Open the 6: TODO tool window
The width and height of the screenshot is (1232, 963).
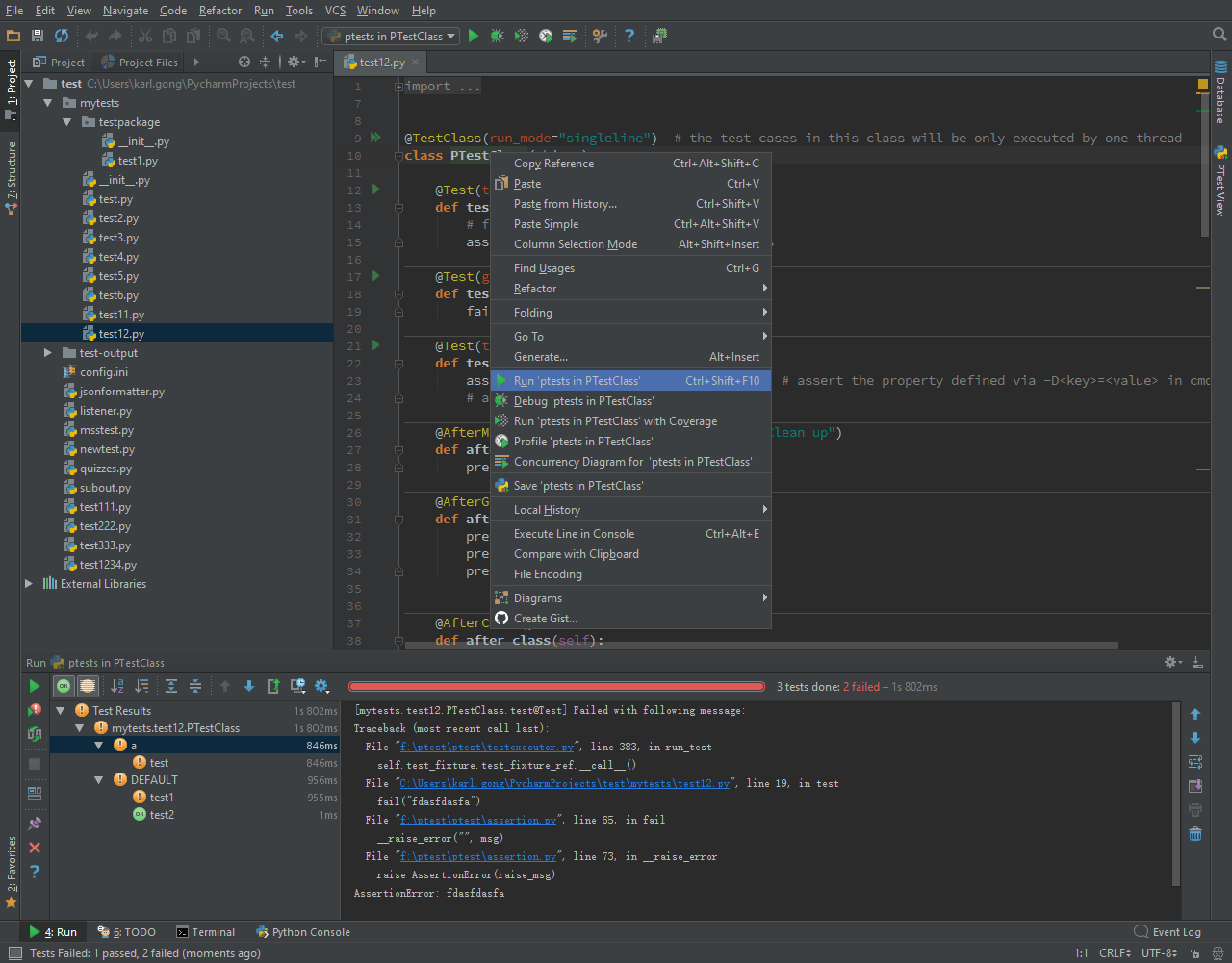[x=127, y=932]
